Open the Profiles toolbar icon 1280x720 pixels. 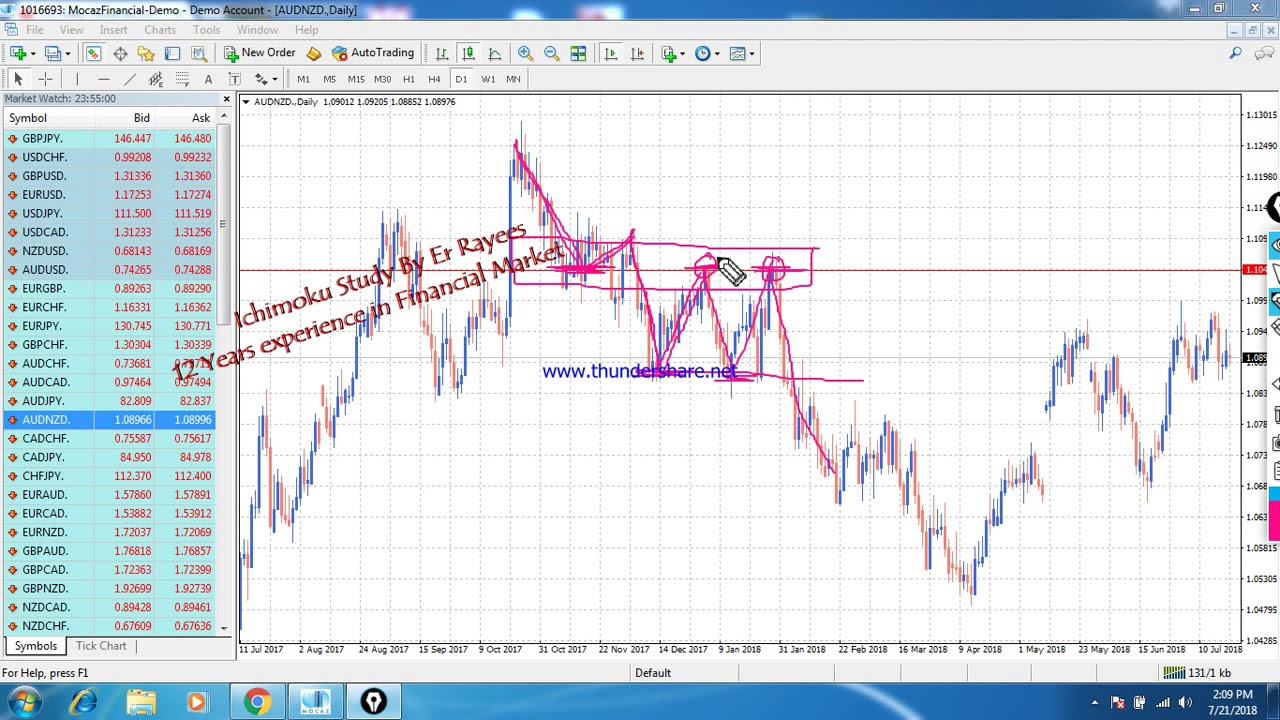tap(52, 53)
